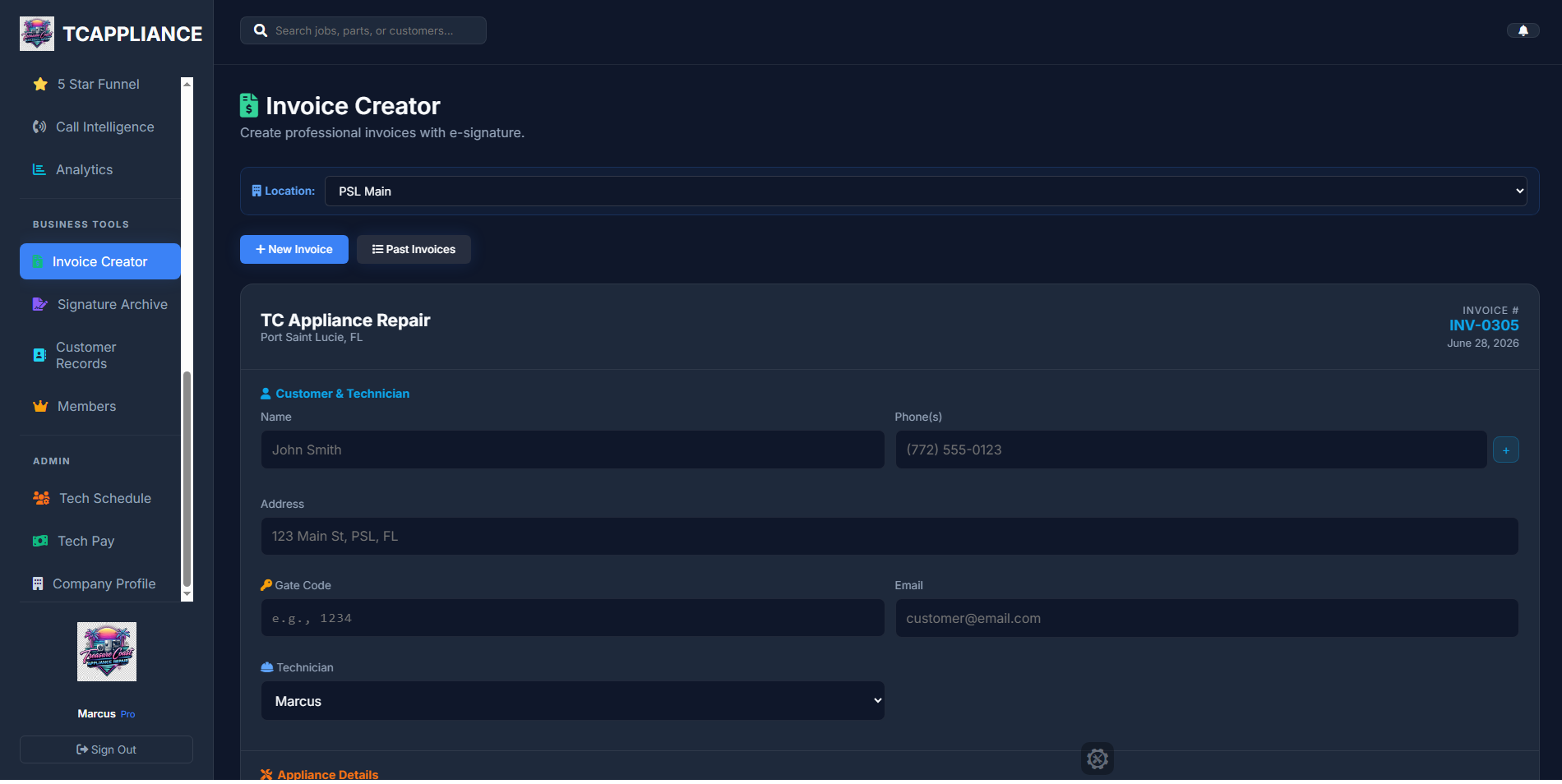
Task: Click the Customer Records contact icon
Action: 39,355
